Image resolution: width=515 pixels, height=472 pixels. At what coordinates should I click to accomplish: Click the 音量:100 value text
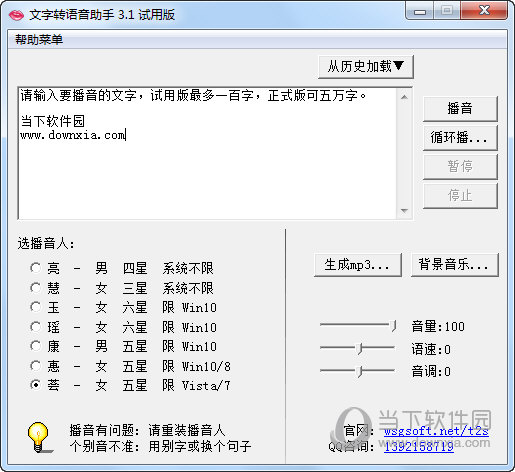click(438, 326)
